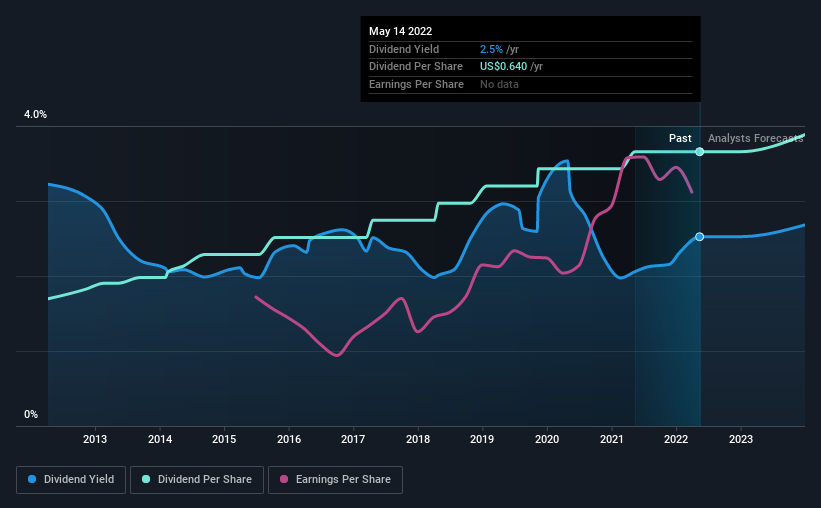Click the tooltip Earnings Per Share row label

click(416, 84)
